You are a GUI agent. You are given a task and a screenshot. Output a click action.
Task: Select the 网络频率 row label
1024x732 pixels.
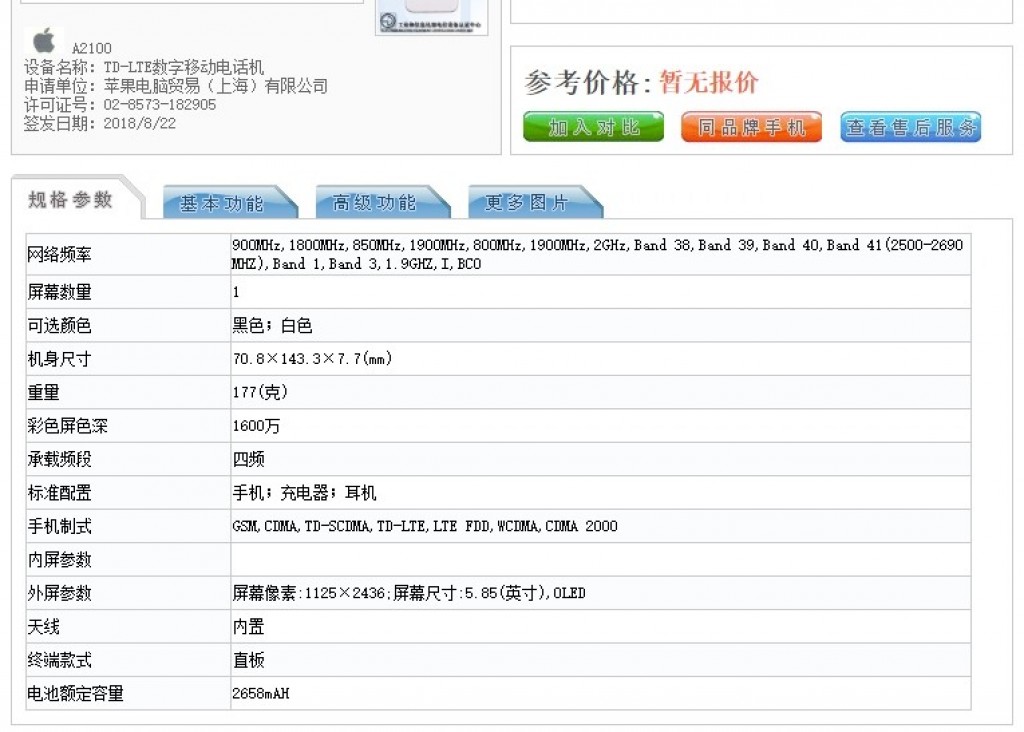tap(60, 255)
